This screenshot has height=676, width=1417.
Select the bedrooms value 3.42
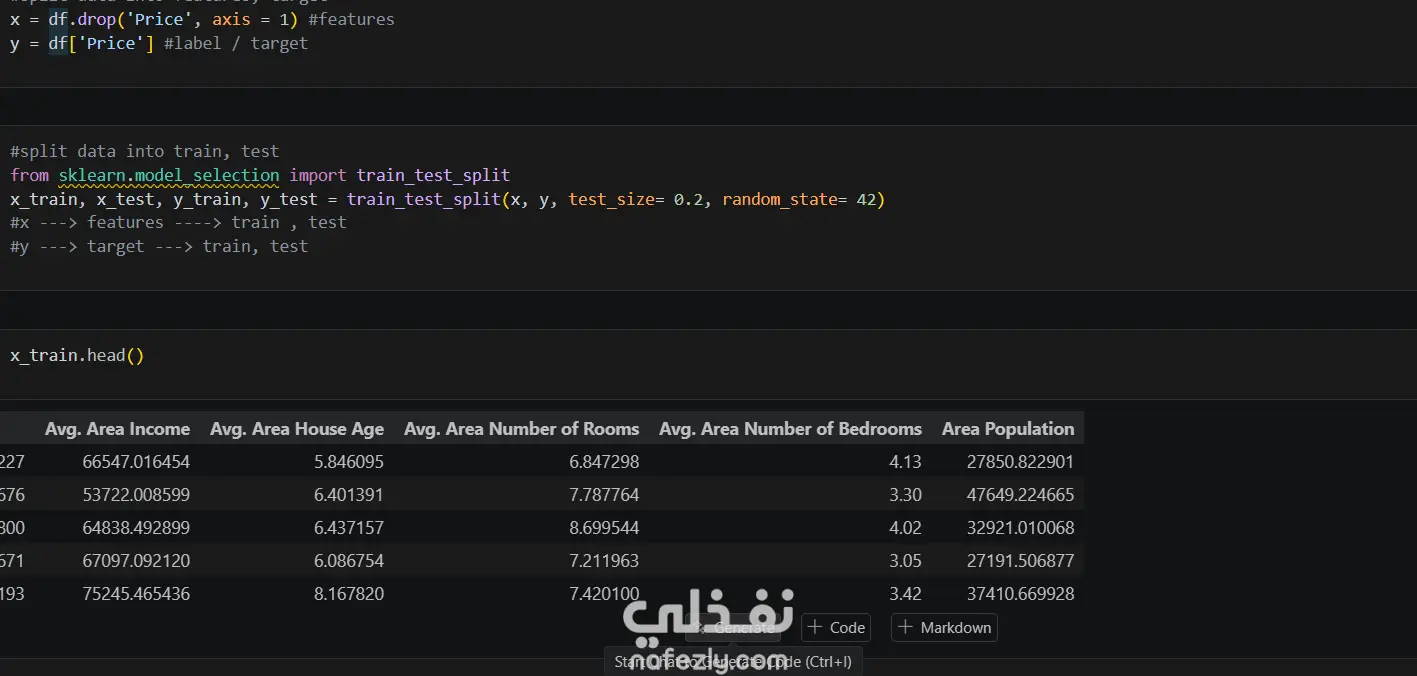(x=905, y=594)
